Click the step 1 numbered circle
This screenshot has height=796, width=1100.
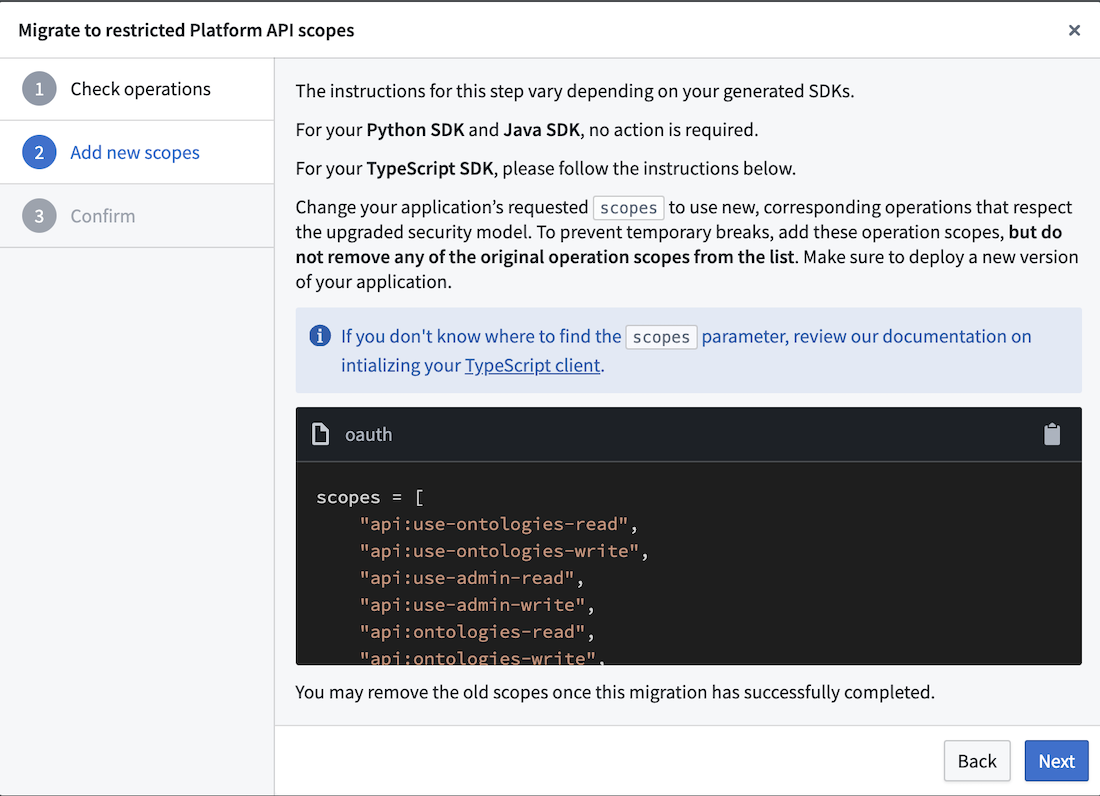pyautogui.click(x=39, y=89)
